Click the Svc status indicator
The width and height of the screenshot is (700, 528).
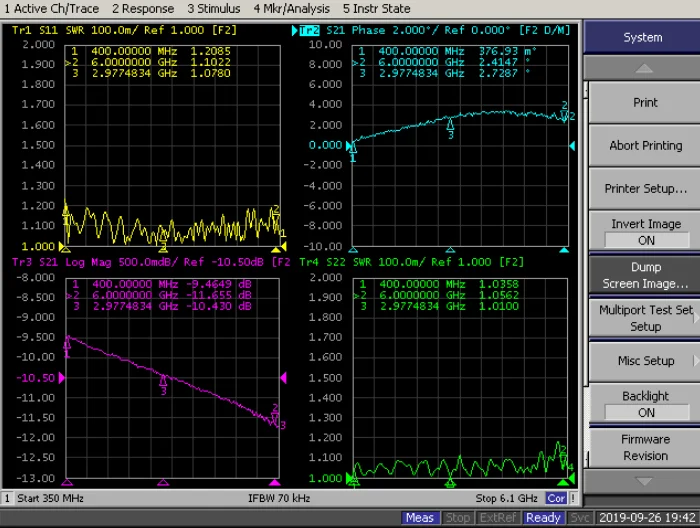580,518
